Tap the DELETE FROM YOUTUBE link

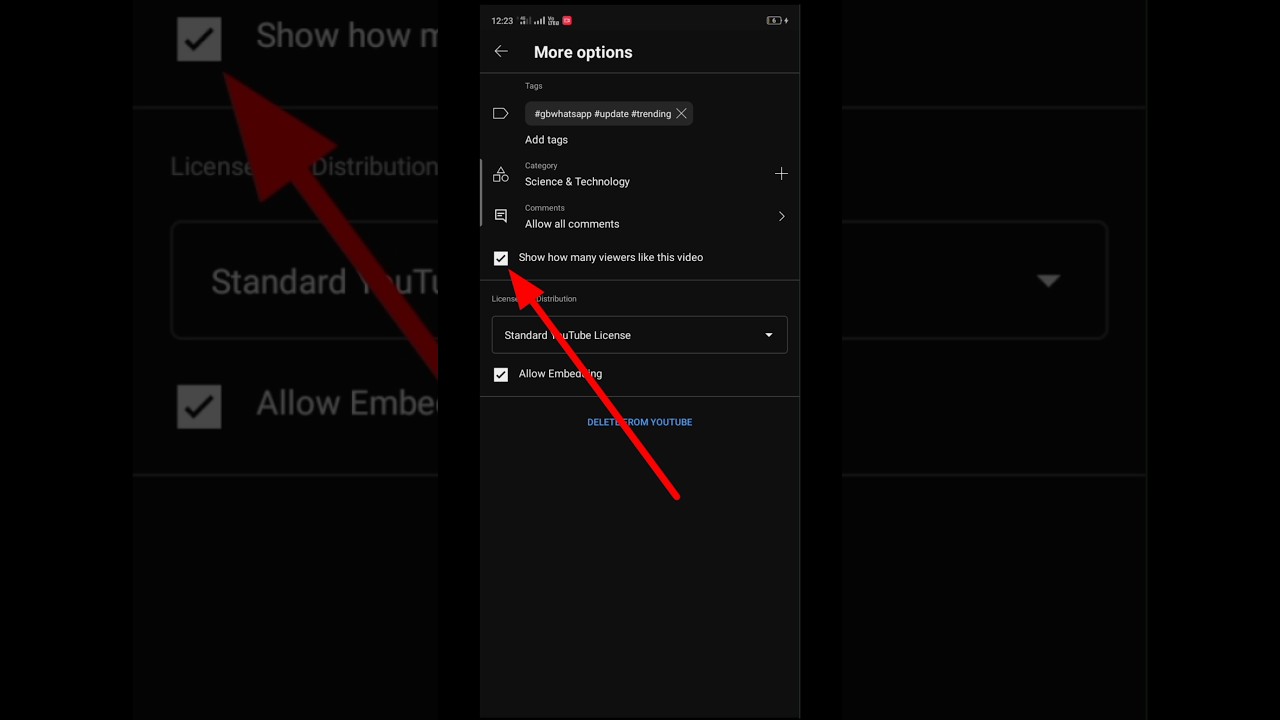[x=640, y=422]
